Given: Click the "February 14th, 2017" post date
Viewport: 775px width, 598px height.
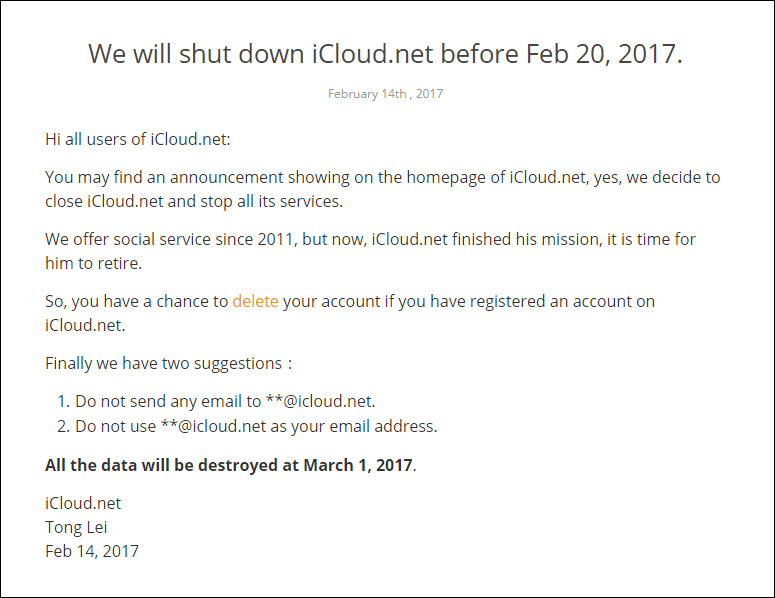Looking at the screenshot, I should tap(385, 94).
